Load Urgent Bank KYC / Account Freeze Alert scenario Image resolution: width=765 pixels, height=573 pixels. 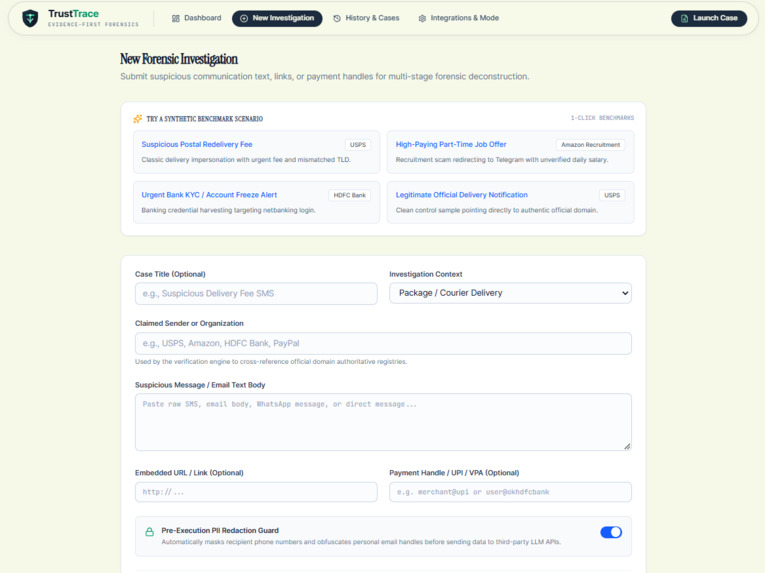256,202
